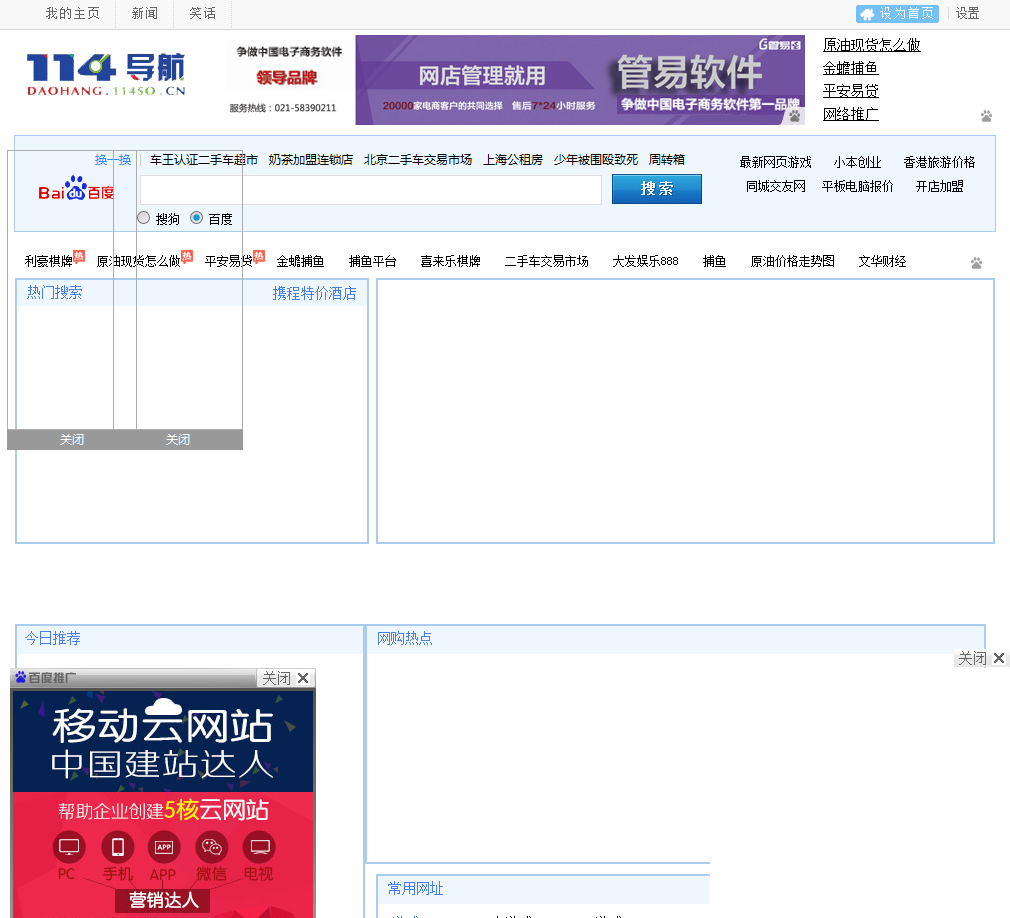Click the 114 导航 site logo
Image resolution: width=1010 pixels, height=918 pixels.
point(106,75)
